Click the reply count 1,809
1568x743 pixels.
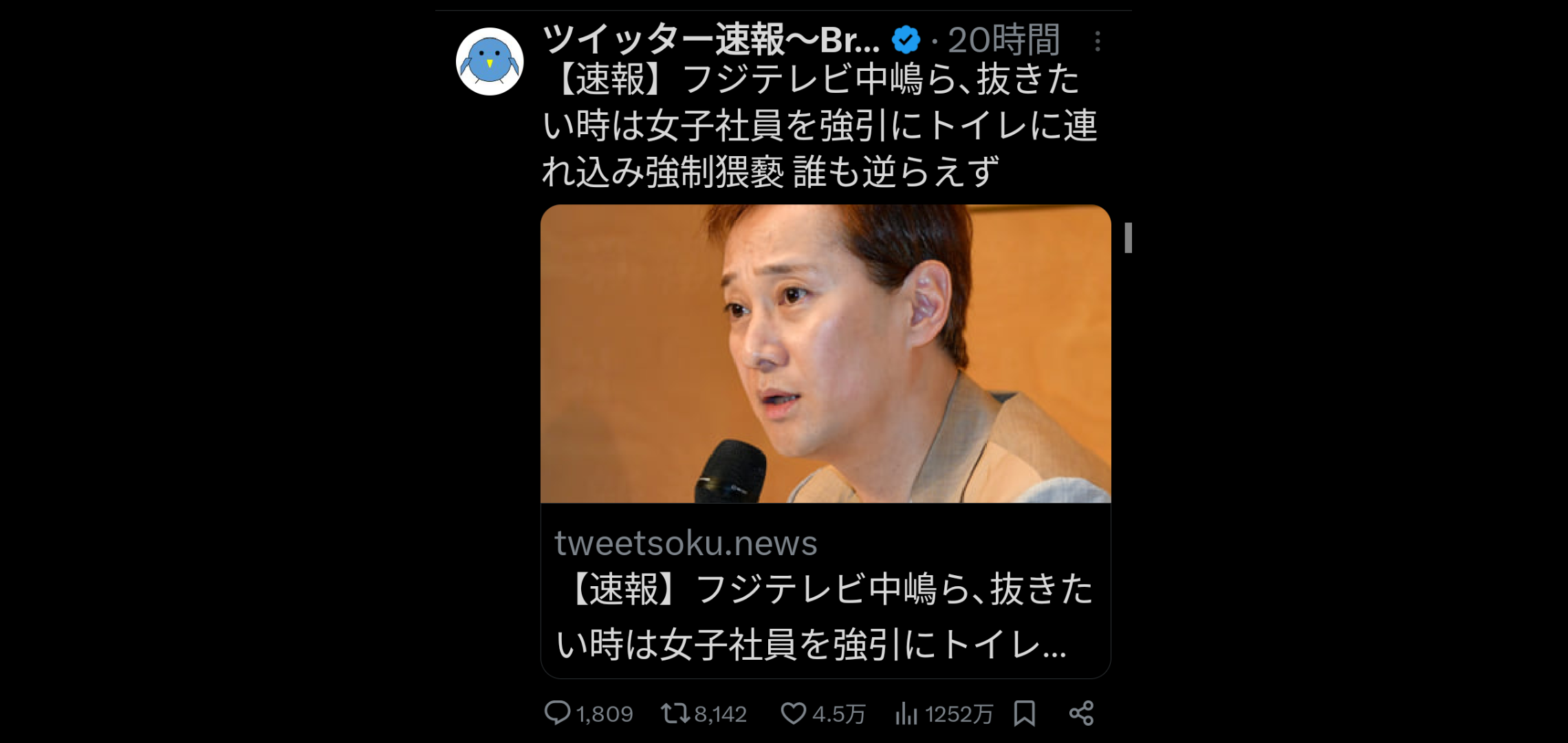click(x=605, y=714)
